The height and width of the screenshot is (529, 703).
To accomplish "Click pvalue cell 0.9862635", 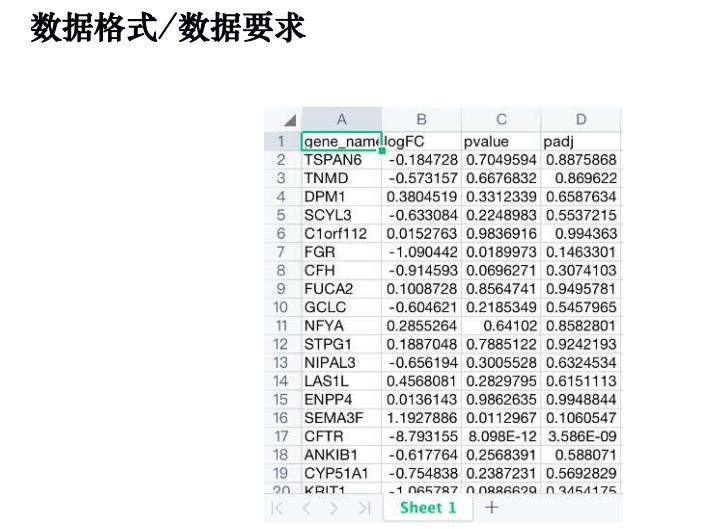I will pyautogui.click(x=501, y=399).
